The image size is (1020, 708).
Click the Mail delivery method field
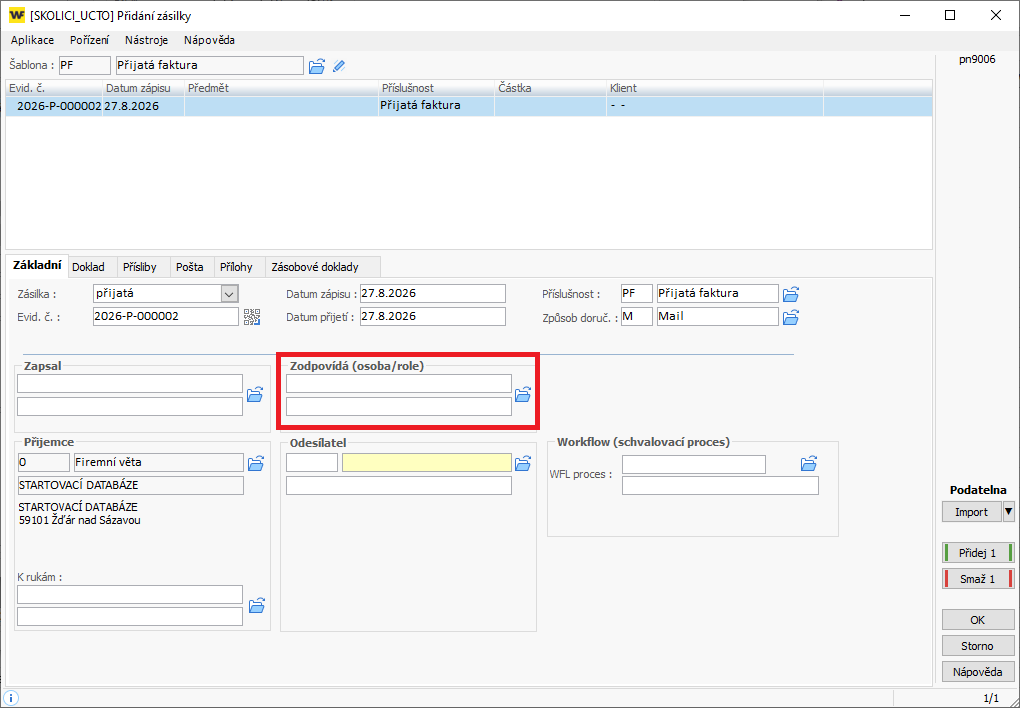(x=718, y=317)
